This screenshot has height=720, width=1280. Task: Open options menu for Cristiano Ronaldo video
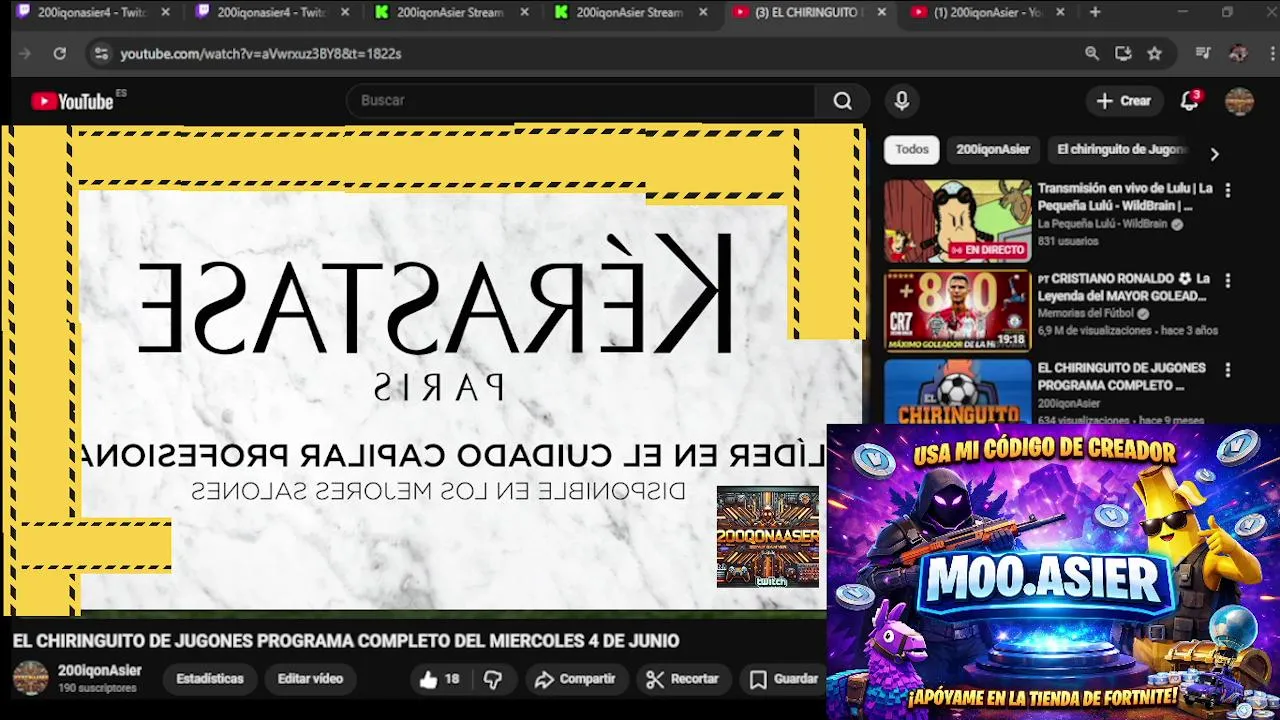(1228, 281)
